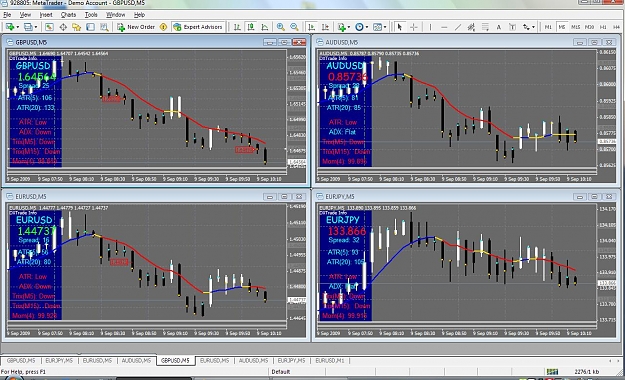Viewport: 625px width, 380px height.
Task: Expand the Templates dropdown arrow
Action: click(385, 27)
